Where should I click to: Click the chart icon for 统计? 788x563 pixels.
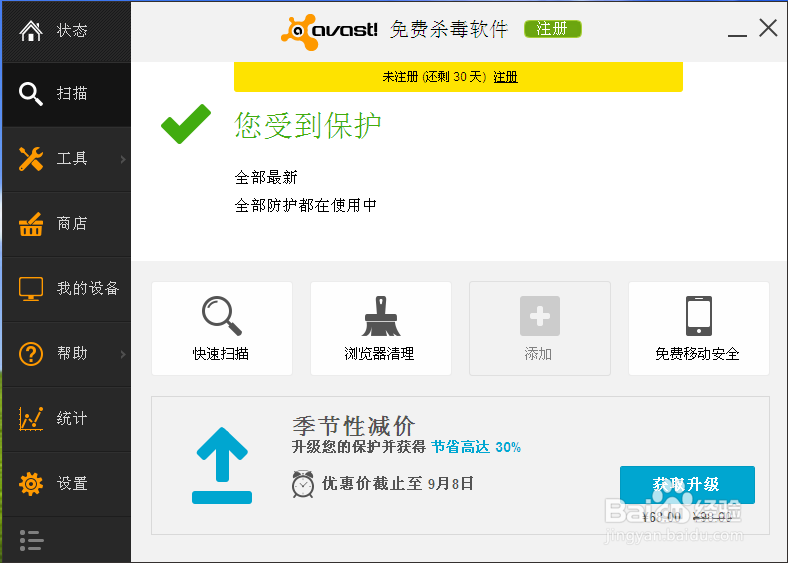31,419
